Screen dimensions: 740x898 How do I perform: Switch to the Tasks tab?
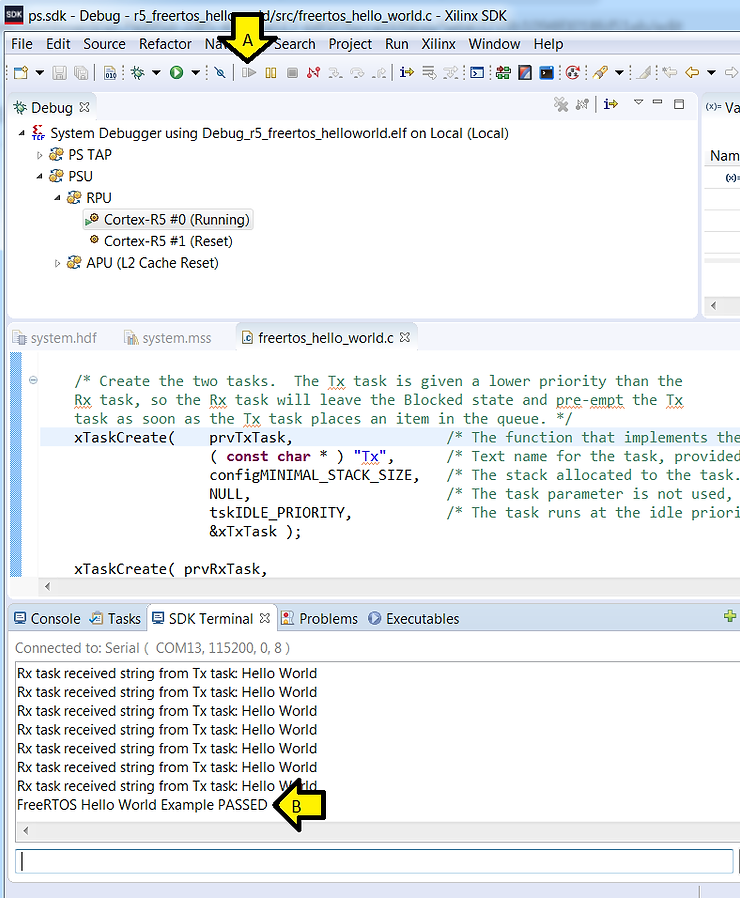click(116, 619)
